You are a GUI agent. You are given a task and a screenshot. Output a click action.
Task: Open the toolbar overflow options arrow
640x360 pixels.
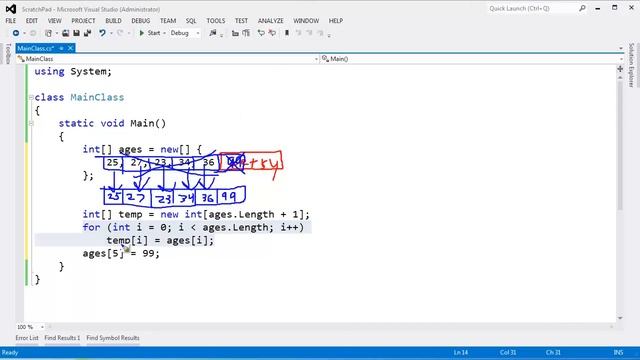[x=329, y=35]
